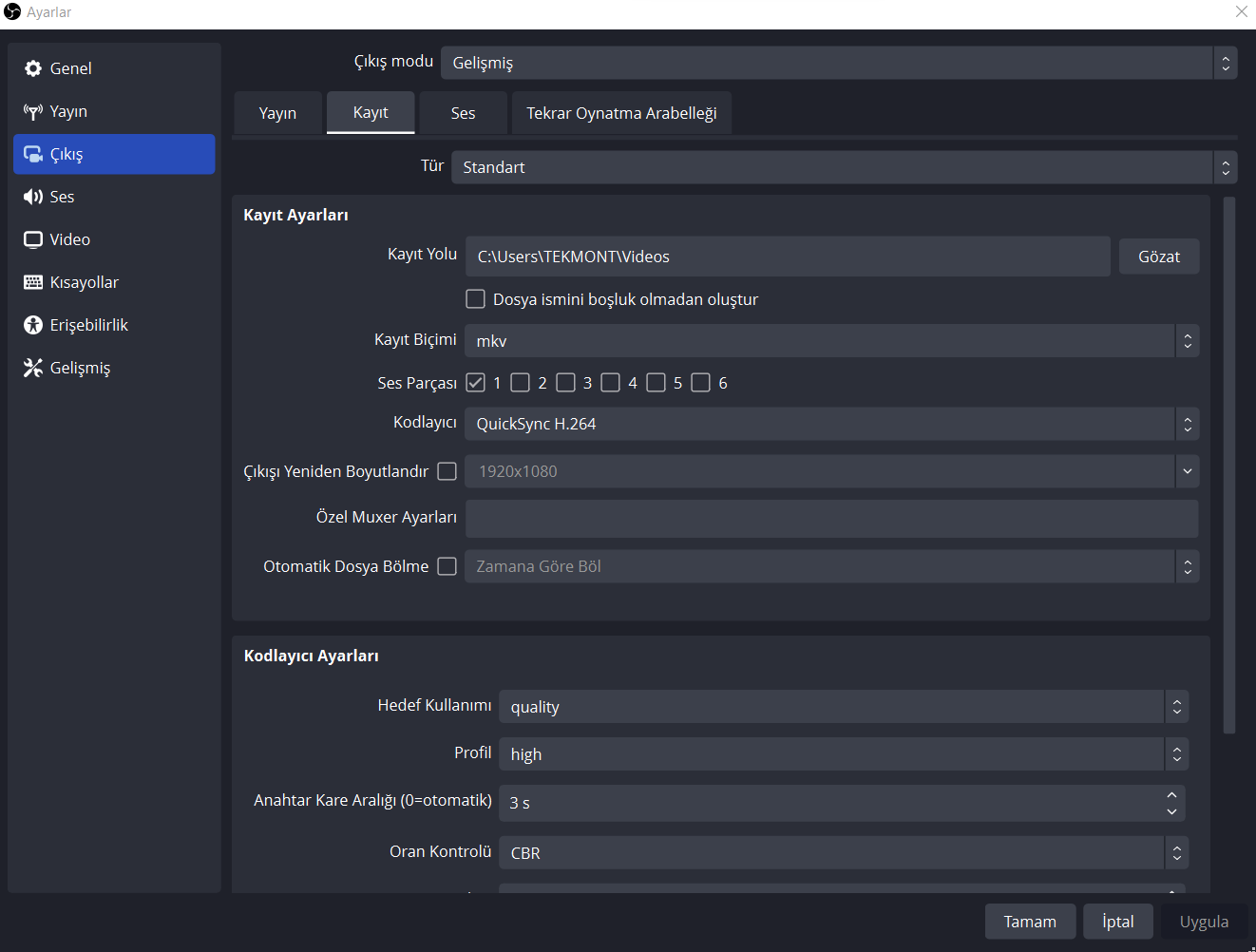
Task: Click the Erişebilirlik accessibility icon
Action: pos(33,325)
